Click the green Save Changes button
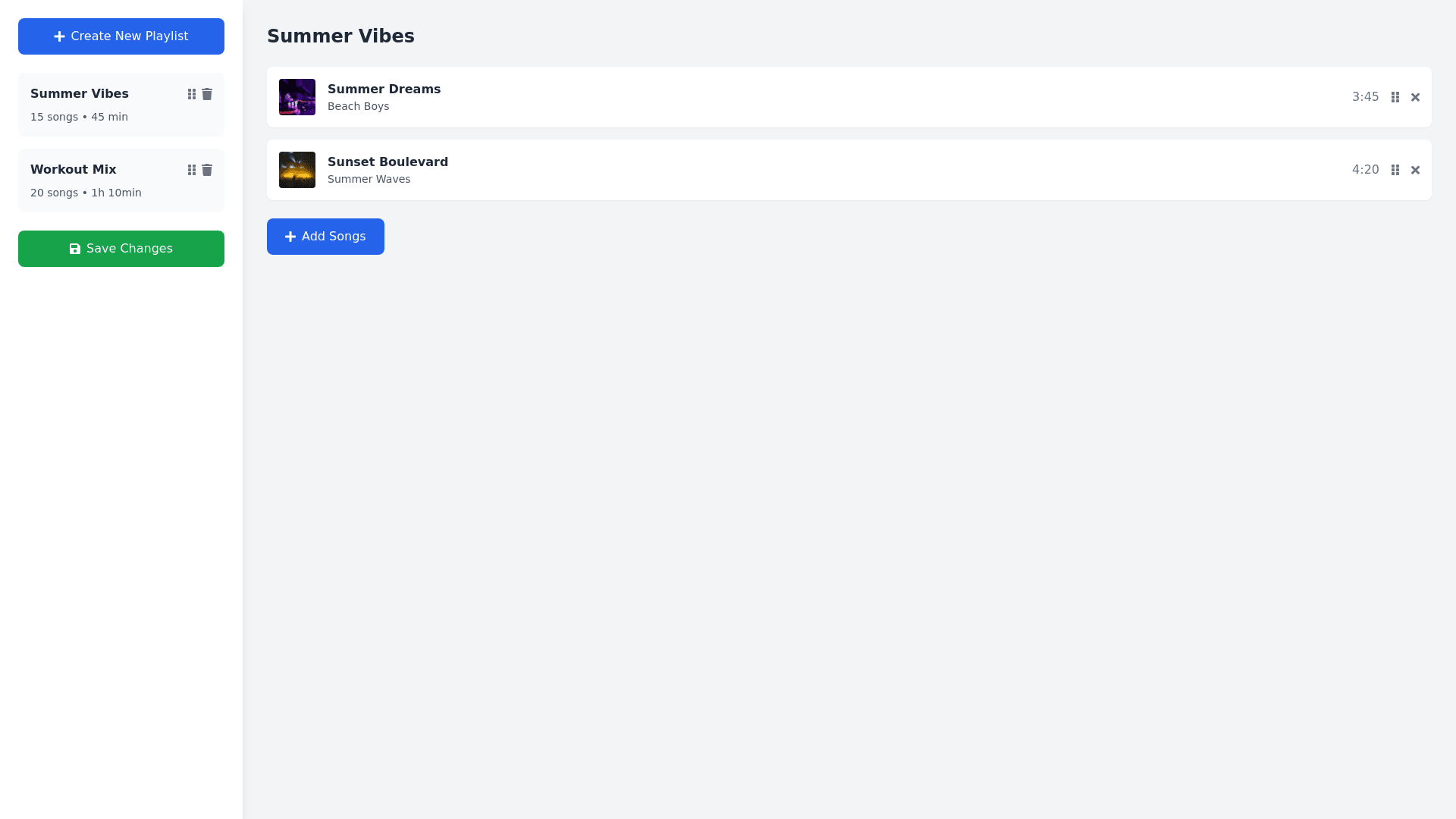This screenshot has height=819, width=1456. [x=121, y=249]
